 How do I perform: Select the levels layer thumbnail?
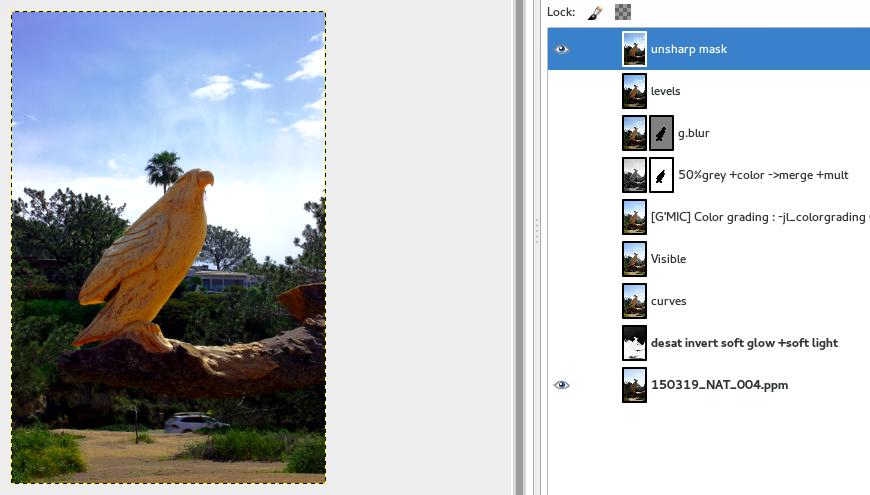tap(634, 91)
